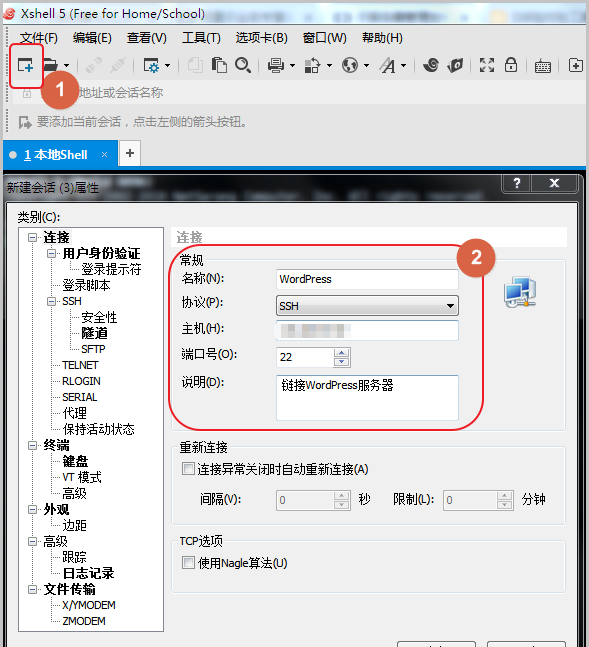Click the Print toolbar icon
The height and width of the screenshot is (647, 589).
(275, 65)
